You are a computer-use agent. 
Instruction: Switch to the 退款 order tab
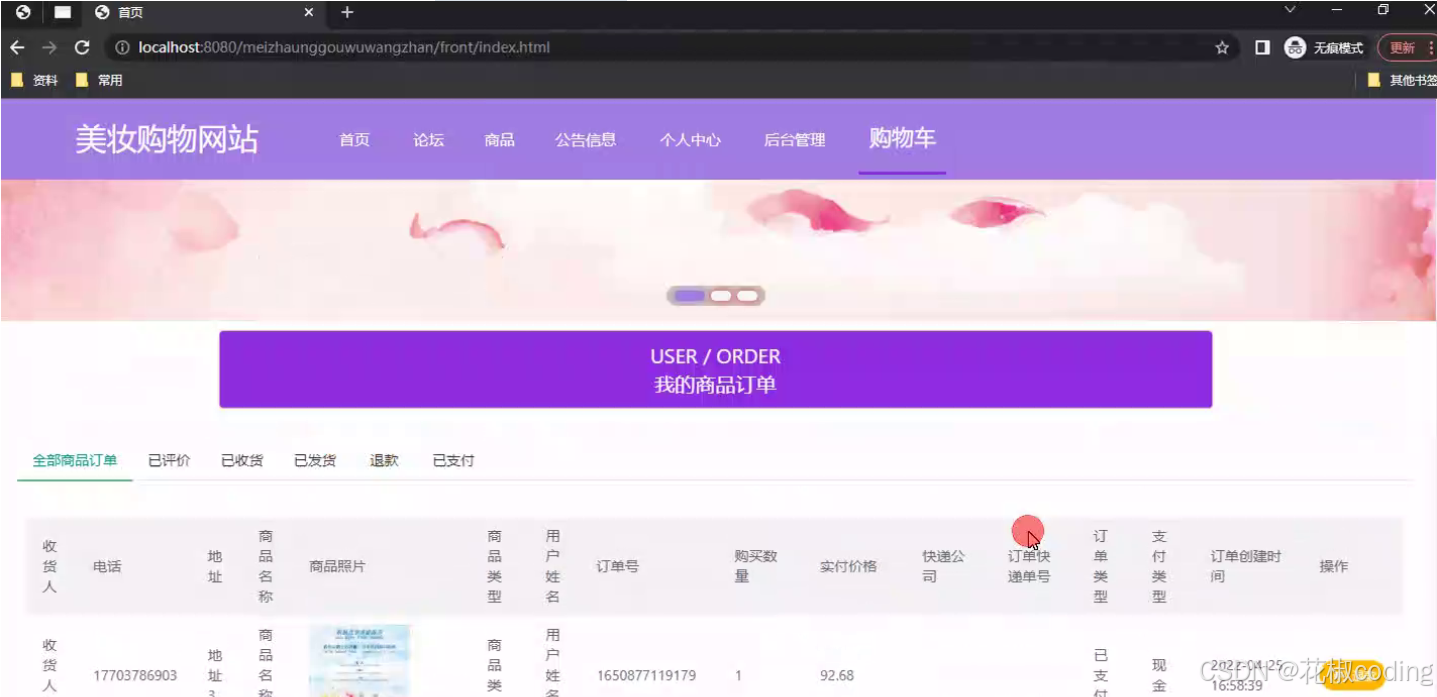click(x=383, y=460)
